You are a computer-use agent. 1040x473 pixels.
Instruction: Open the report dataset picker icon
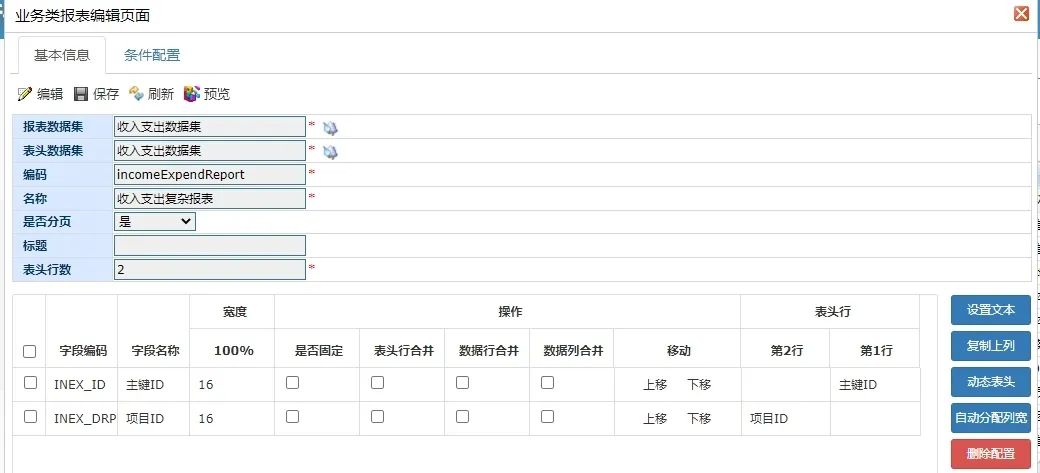(330, 127)
